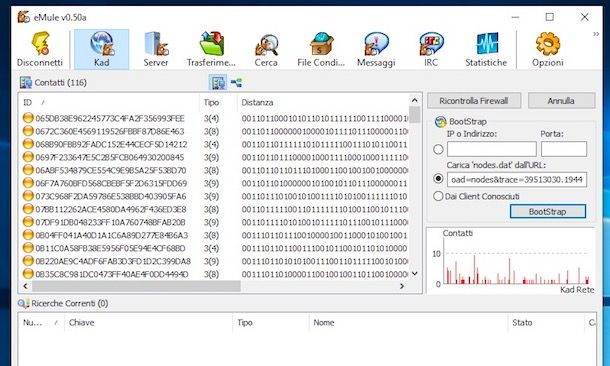Click the IP o Indirizzo input field
610x366 pixels.
click(x=492, y=149)
